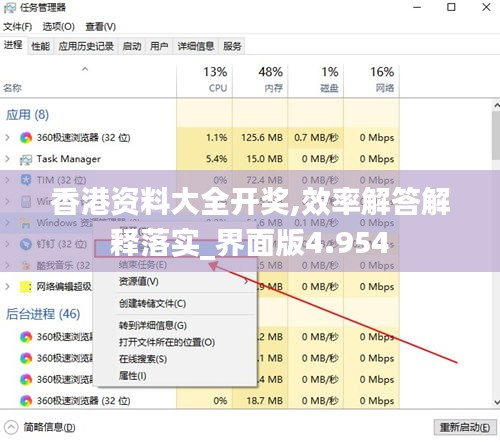The image size is (500, 442).
Task: Sort processes by CPU column header
Action: (205, 80)
